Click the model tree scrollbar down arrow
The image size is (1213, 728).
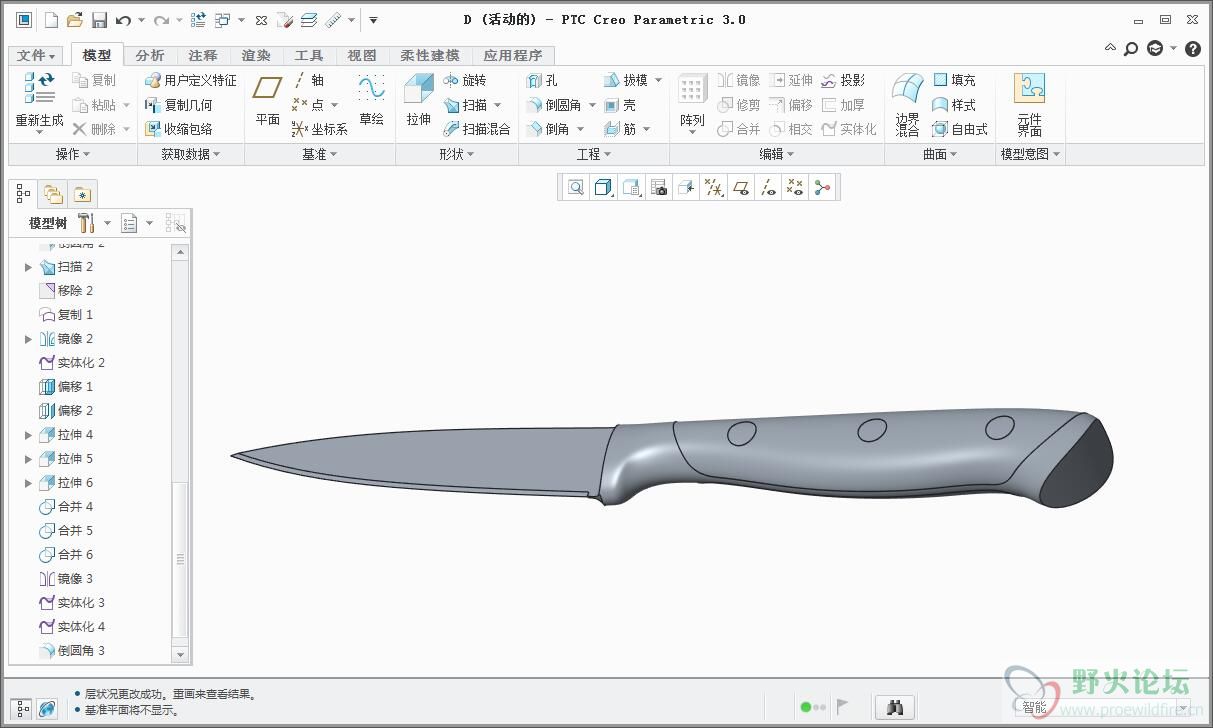point(181,654)
